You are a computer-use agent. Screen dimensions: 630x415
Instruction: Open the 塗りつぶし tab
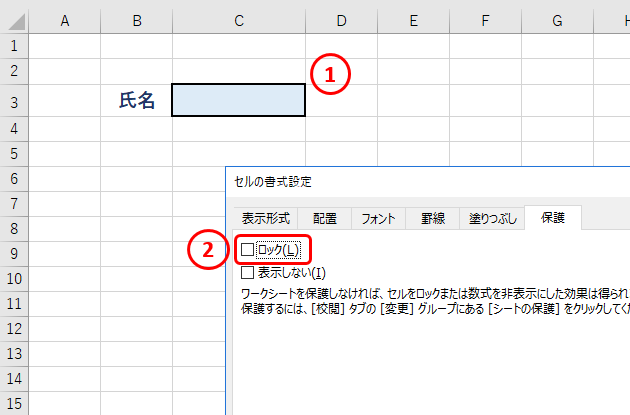pyautogui.click(x=492, y=219)
